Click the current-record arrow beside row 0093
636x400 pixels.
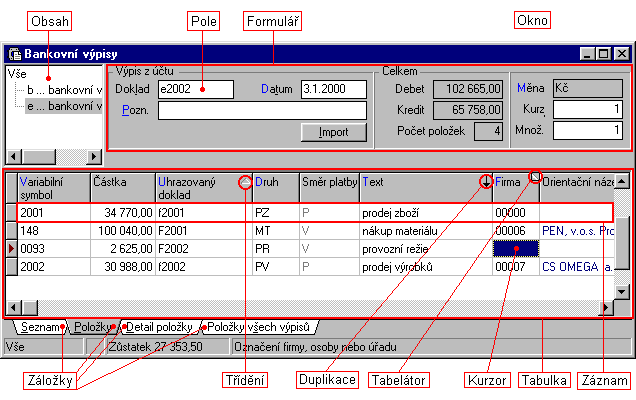click(x=11, y=249)
